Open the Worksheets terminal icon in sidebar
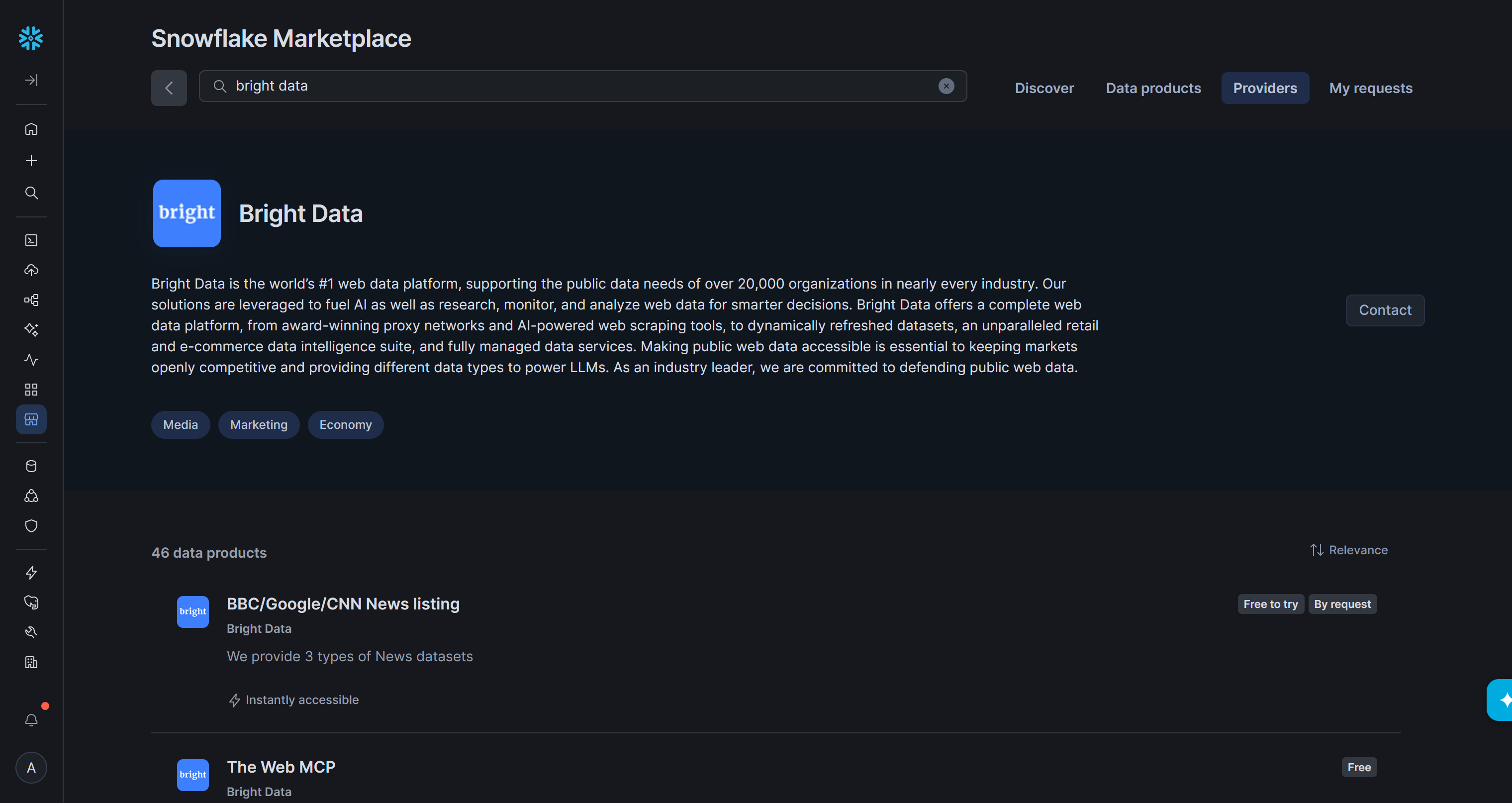 coord(31,240)
